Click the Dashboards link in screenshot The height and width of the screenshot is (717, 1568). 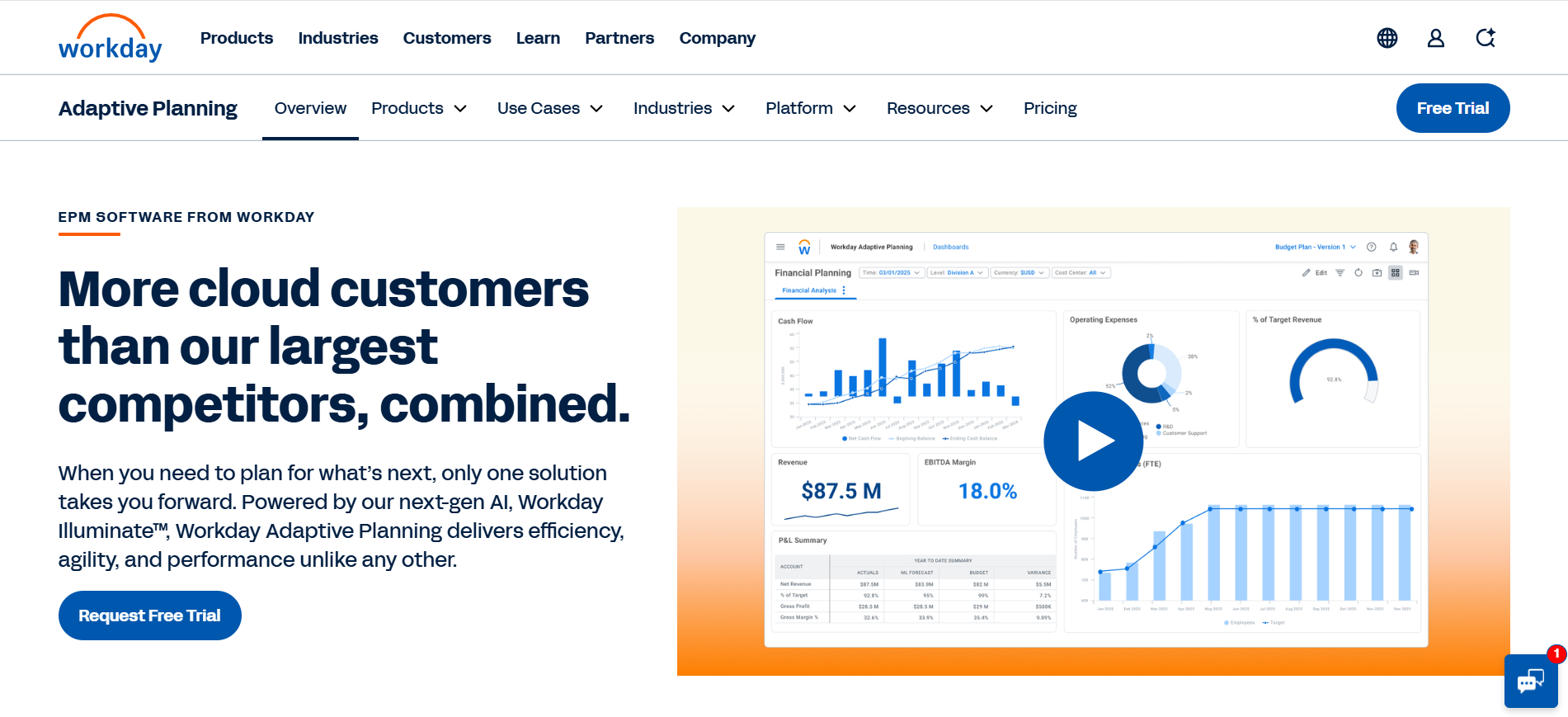pos(951,247)
